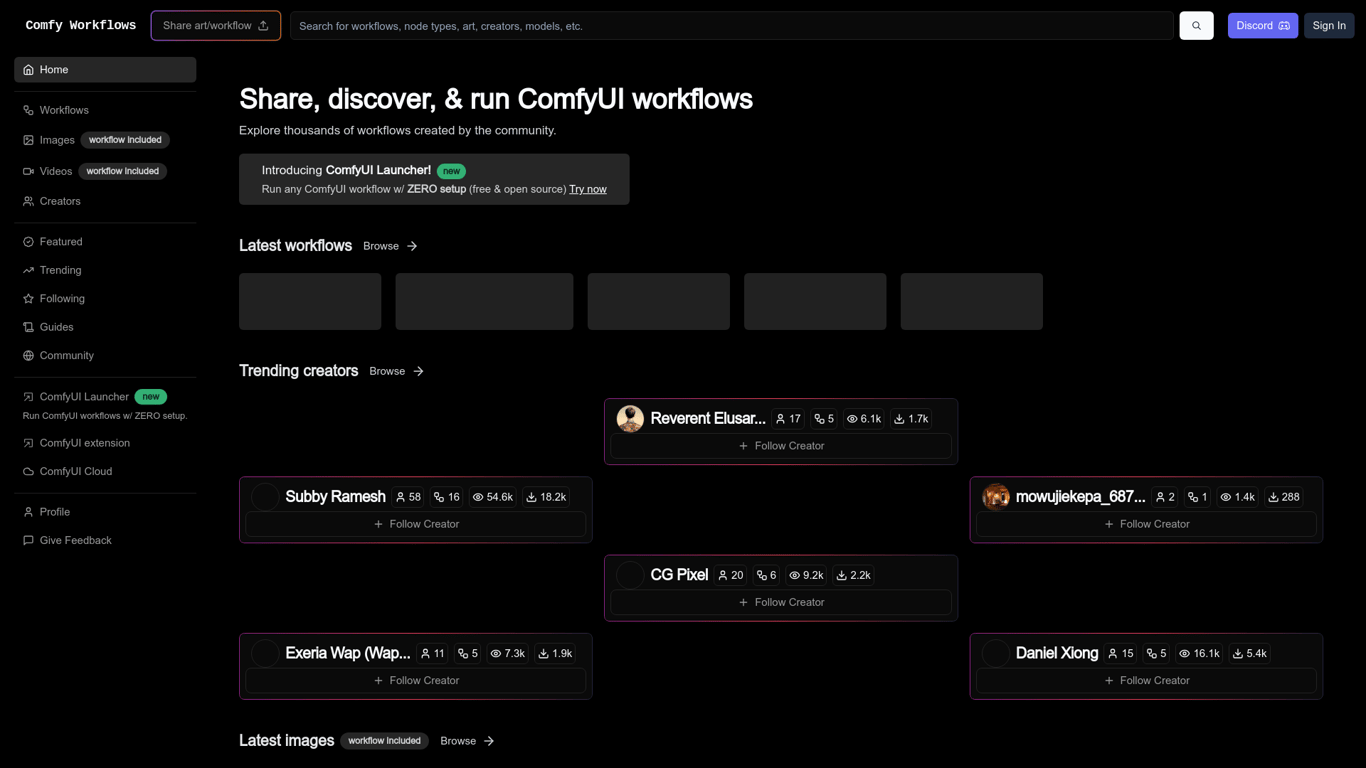The image size is (1366, 768).
Task: Open the Give Feedback panel
Action: pos(75,540)
